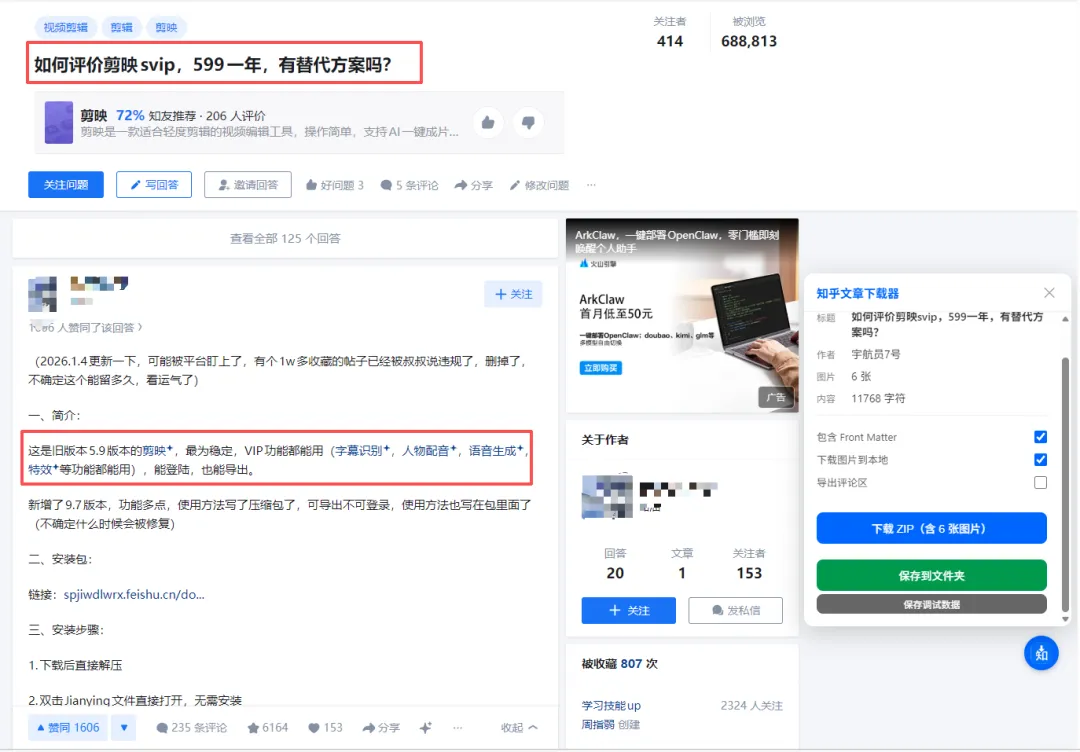Share the answer via 分享 in the bottom bar
The height and width of the screenshot is (752, 1080).
click(x=381, y=727)
